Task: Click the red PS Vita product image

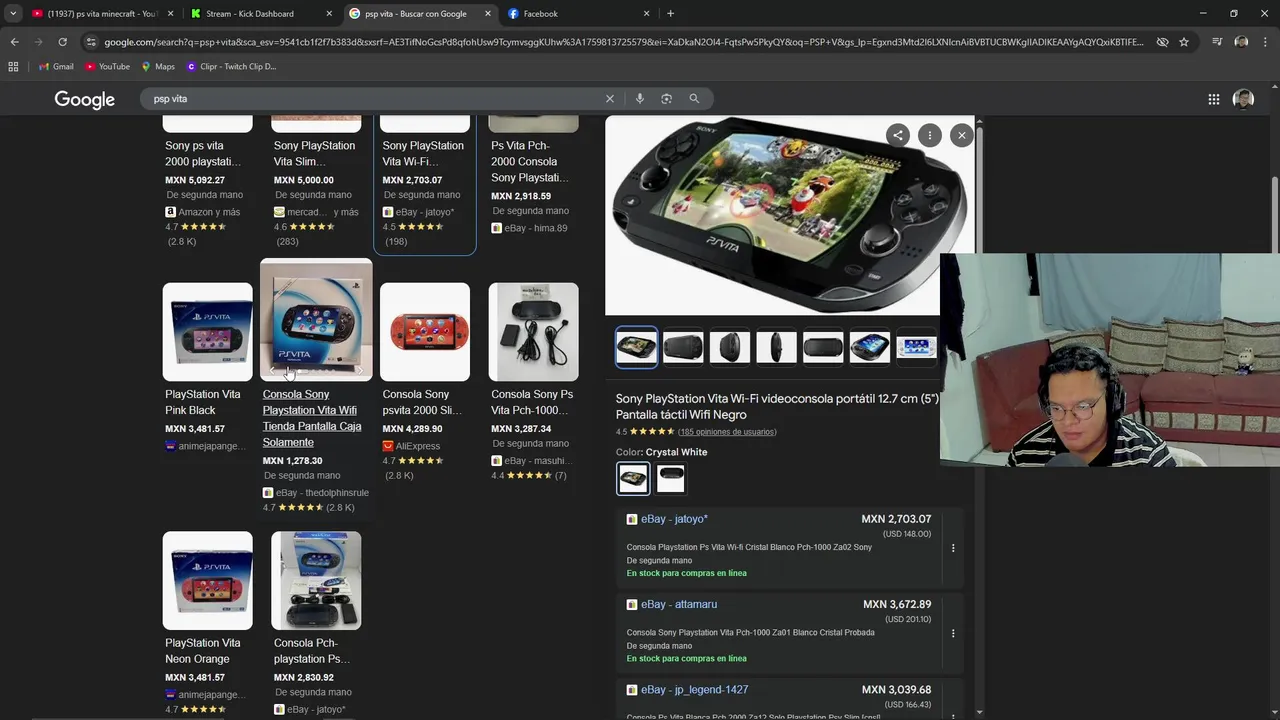Action: click(x=424, y=332)
